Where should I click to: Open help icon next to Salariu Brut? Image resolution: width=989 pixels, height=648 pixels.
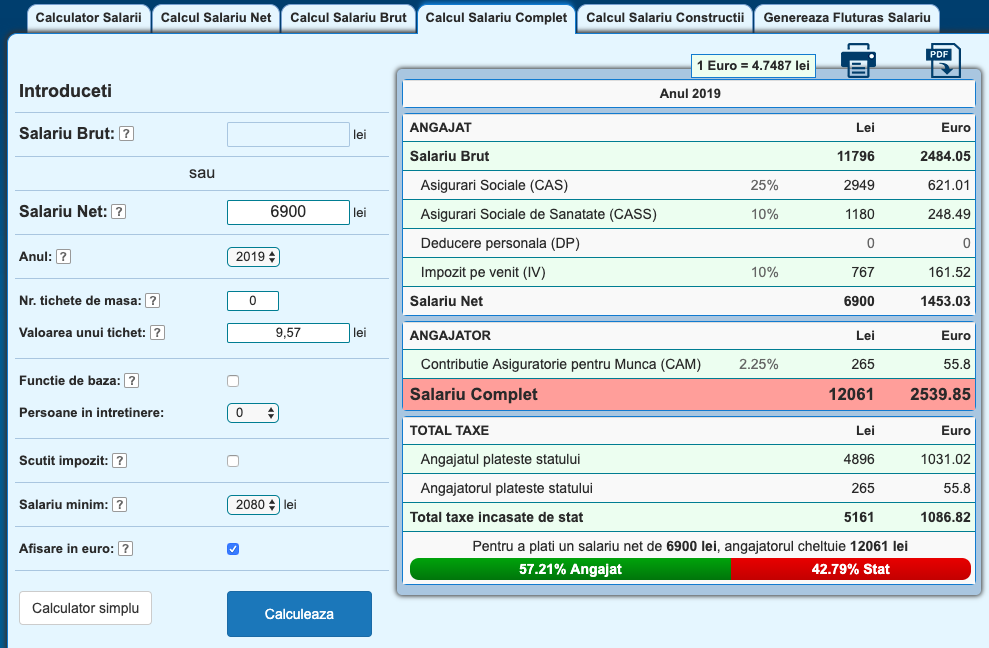126,134
